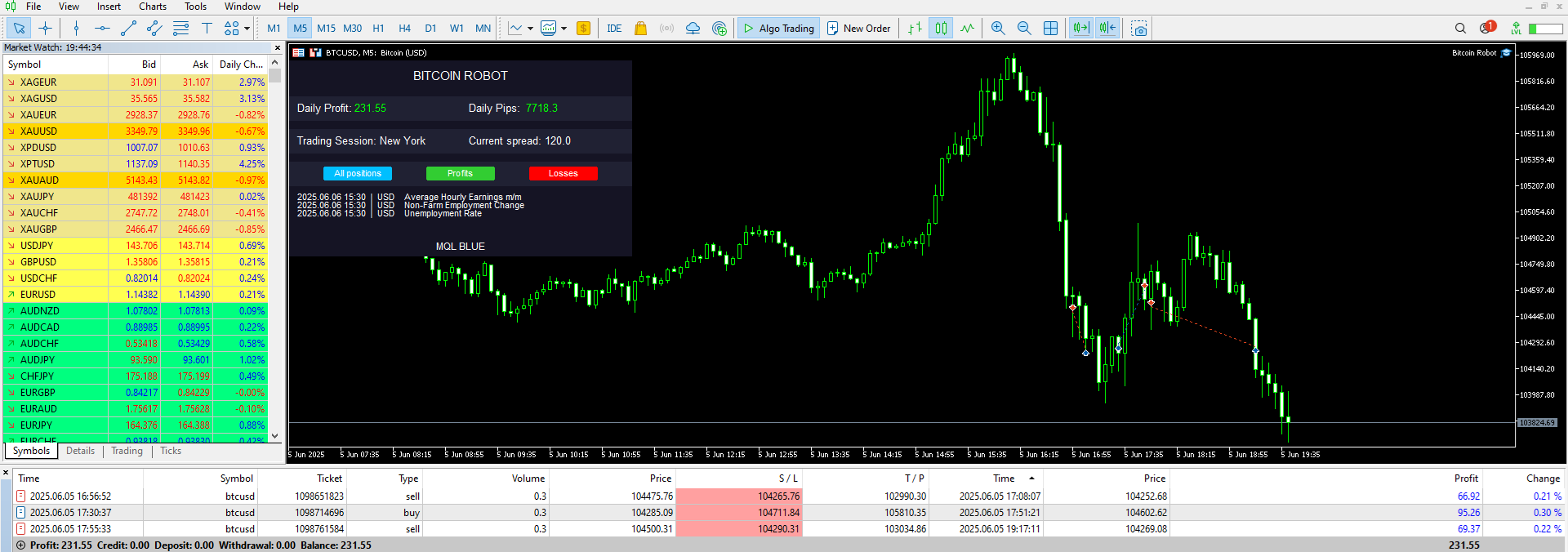1568x552 pixels.
Task: Click the LVL level icon
Action: 1516,29
